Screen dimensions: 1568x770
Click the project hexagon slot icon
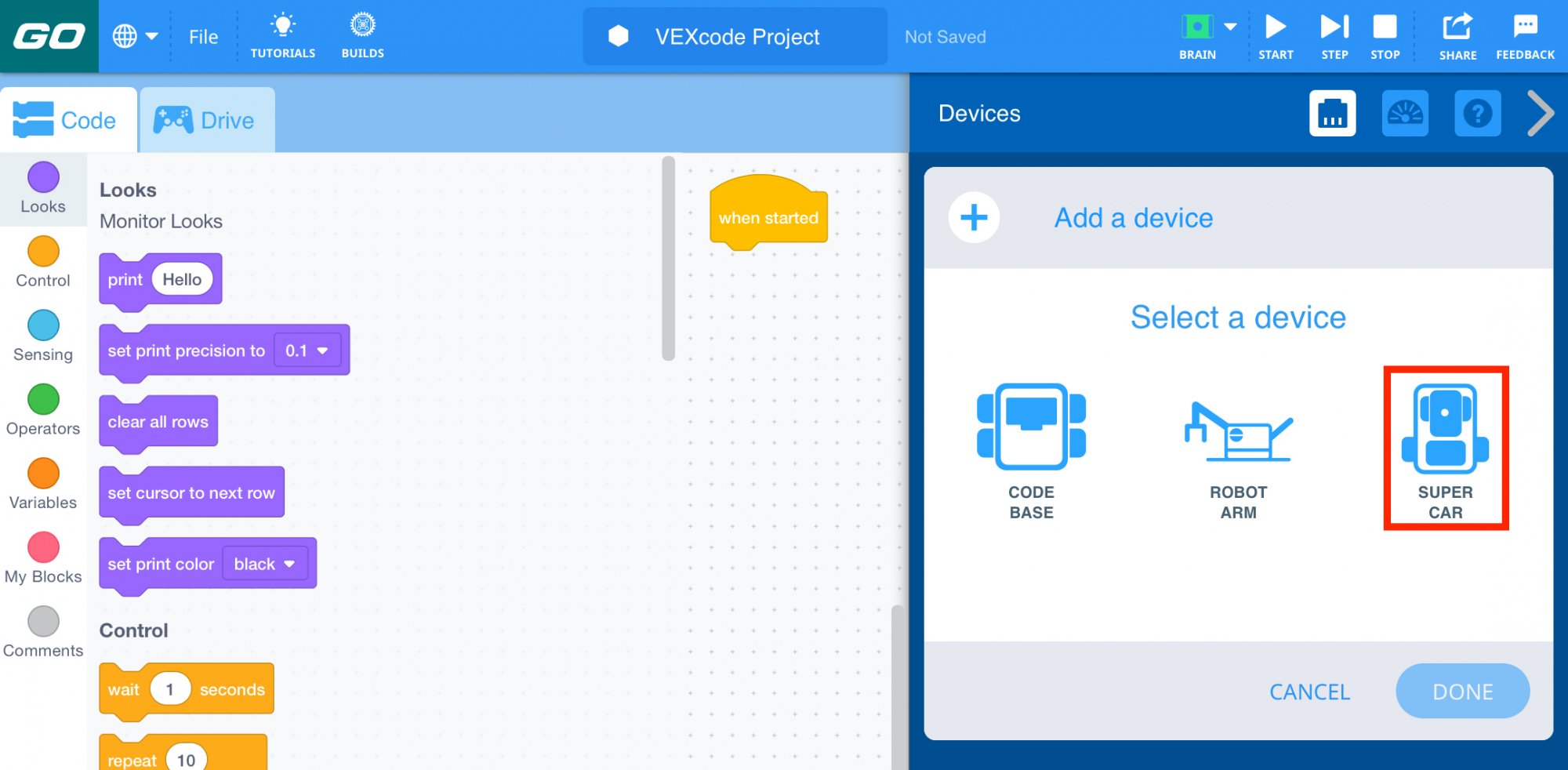click(x=619, y=36)
